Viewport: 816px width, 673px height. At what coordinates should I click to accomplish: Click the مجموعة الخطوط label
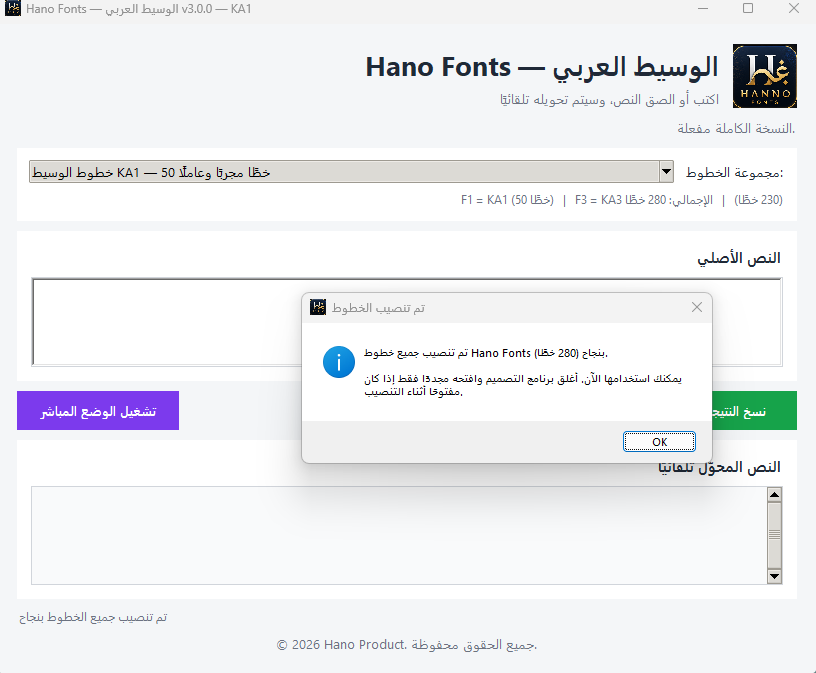tap(734, 172)
